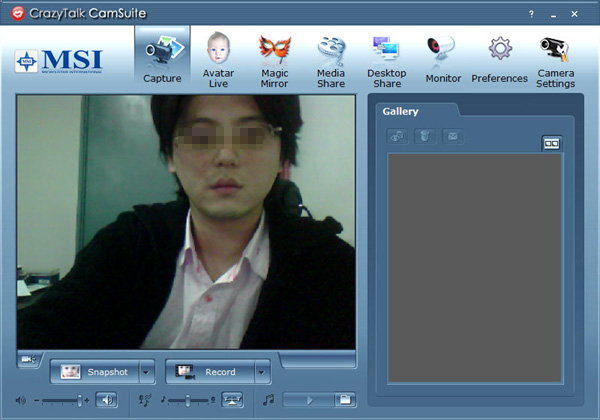
Task: Open the Avatar Live feature
Action: pos(218,59)
